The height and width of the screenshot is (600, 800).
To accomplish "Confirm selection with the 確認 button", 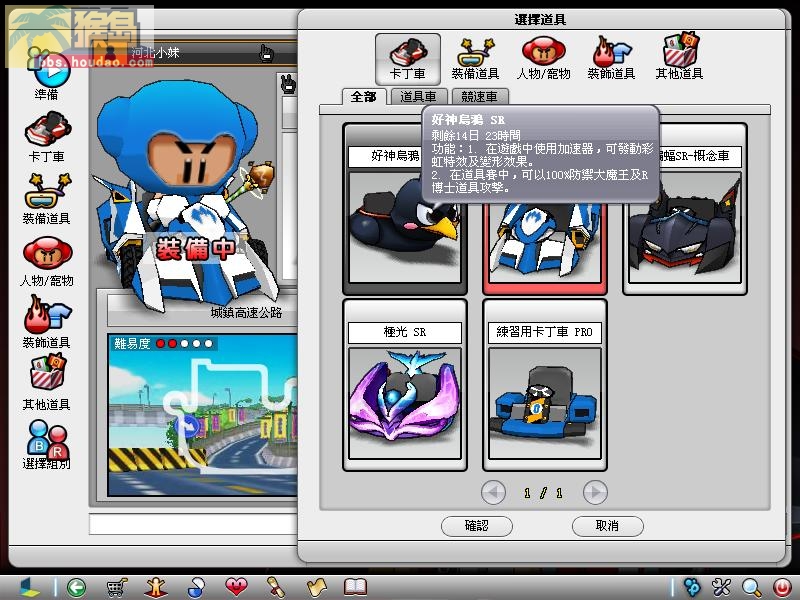I will (477, 526).
